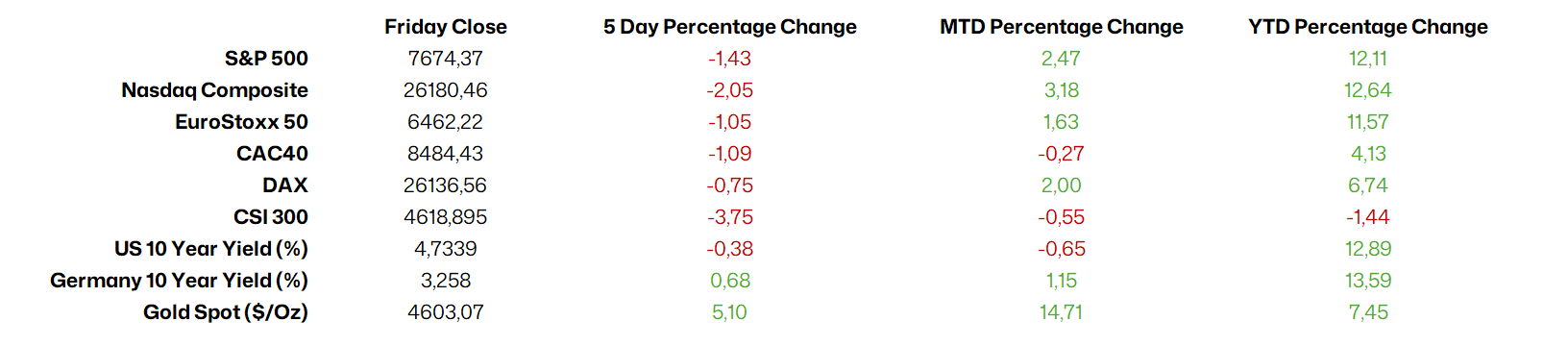Click the Gold Spot ($/Oz) label

(x=226, y=312)
